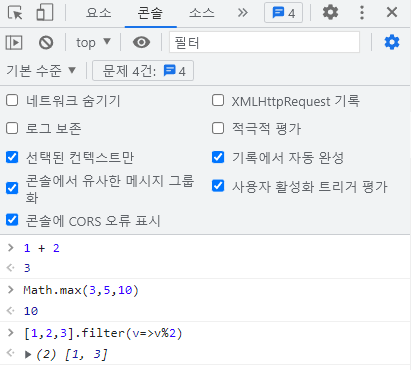Uncheck 콘솔에 CORS 오류 표시 checkbox
This screenshot has width=411, height=370.
point(12,220)
